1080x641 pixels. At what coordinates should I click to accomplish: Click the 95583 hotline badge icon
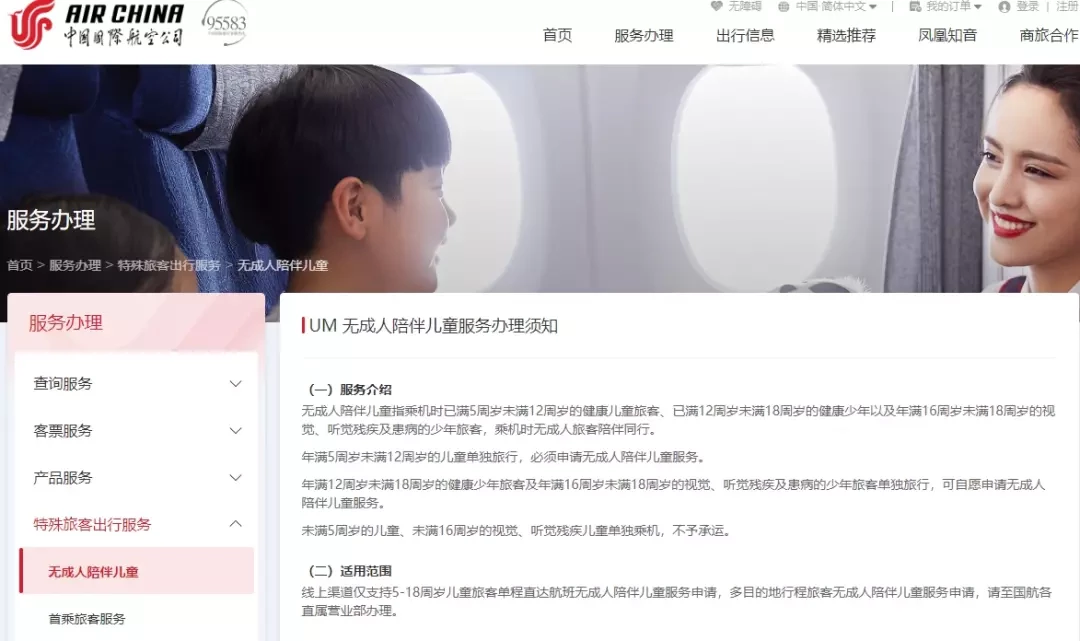tap(225, 22)
